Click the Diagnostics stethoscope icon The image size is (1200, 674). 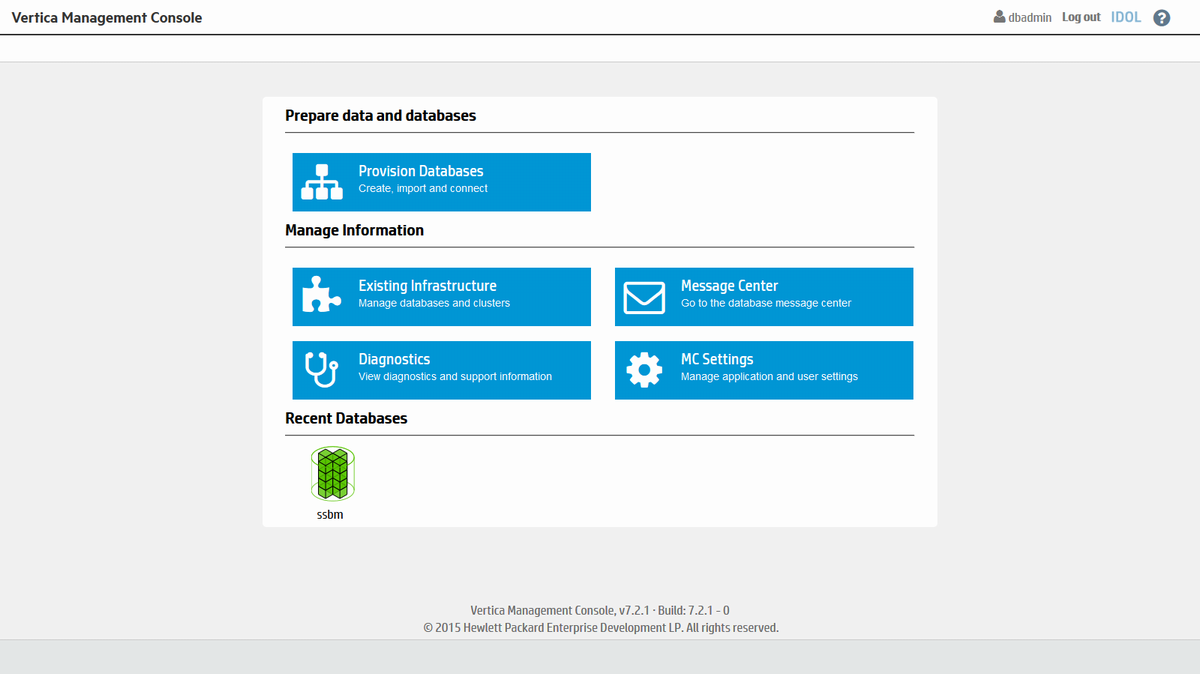coord(322,370)
